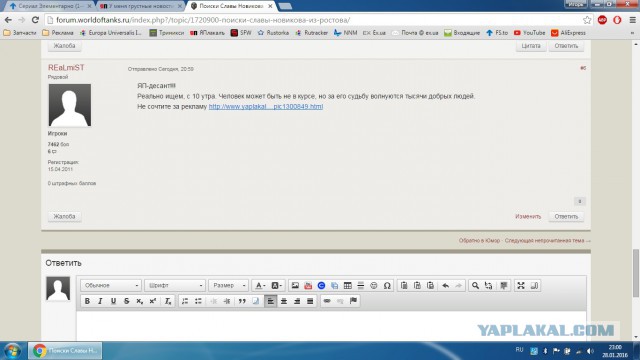
Task: Toggle italic formatting in reply editor
Action: (100, 301)
